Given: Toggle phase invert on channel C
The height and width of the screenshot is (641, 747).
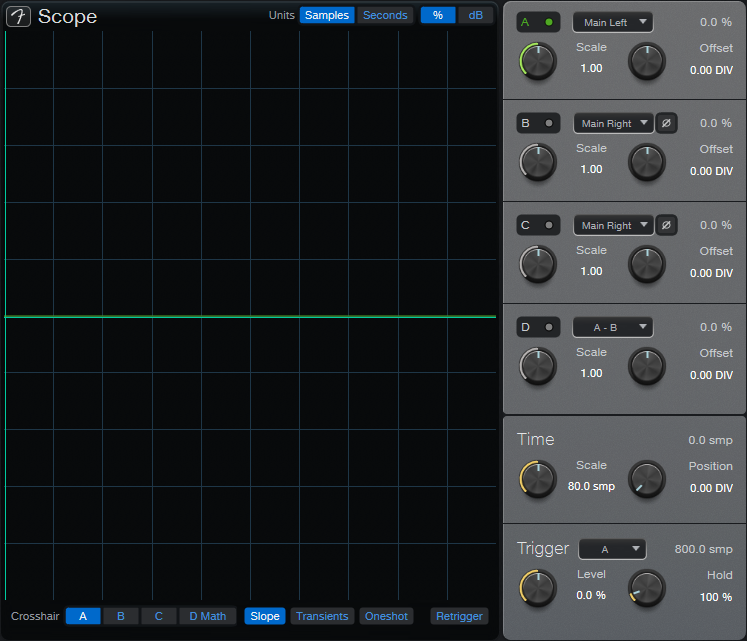Looking at the screenshot, I should coord(666,225).
